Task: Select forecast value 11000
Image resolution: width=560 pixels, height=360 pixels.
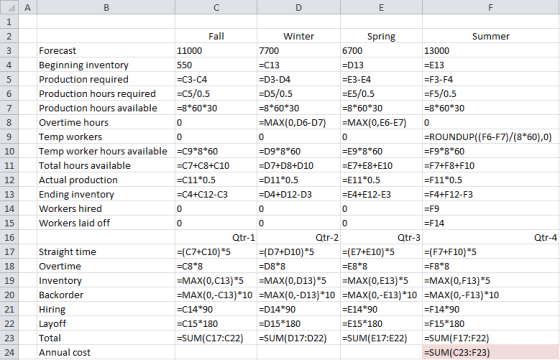Action: tap(216, 50)
